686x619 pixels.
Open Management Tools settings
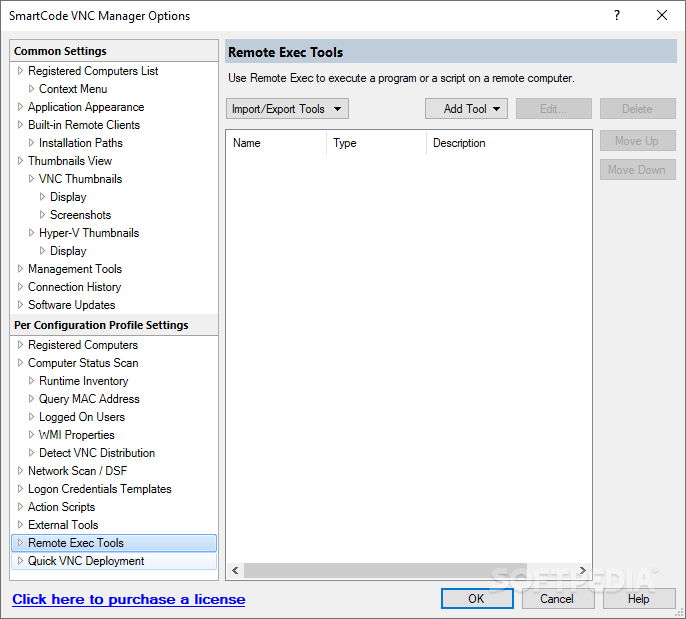coord(75,269)
